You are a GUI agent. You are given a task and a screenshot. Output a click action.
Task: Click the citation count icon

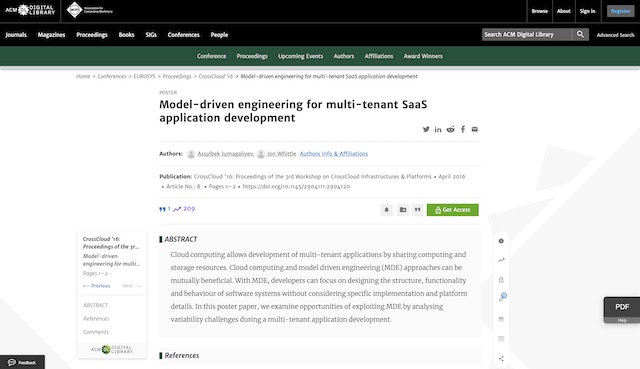tap(162, 209)
